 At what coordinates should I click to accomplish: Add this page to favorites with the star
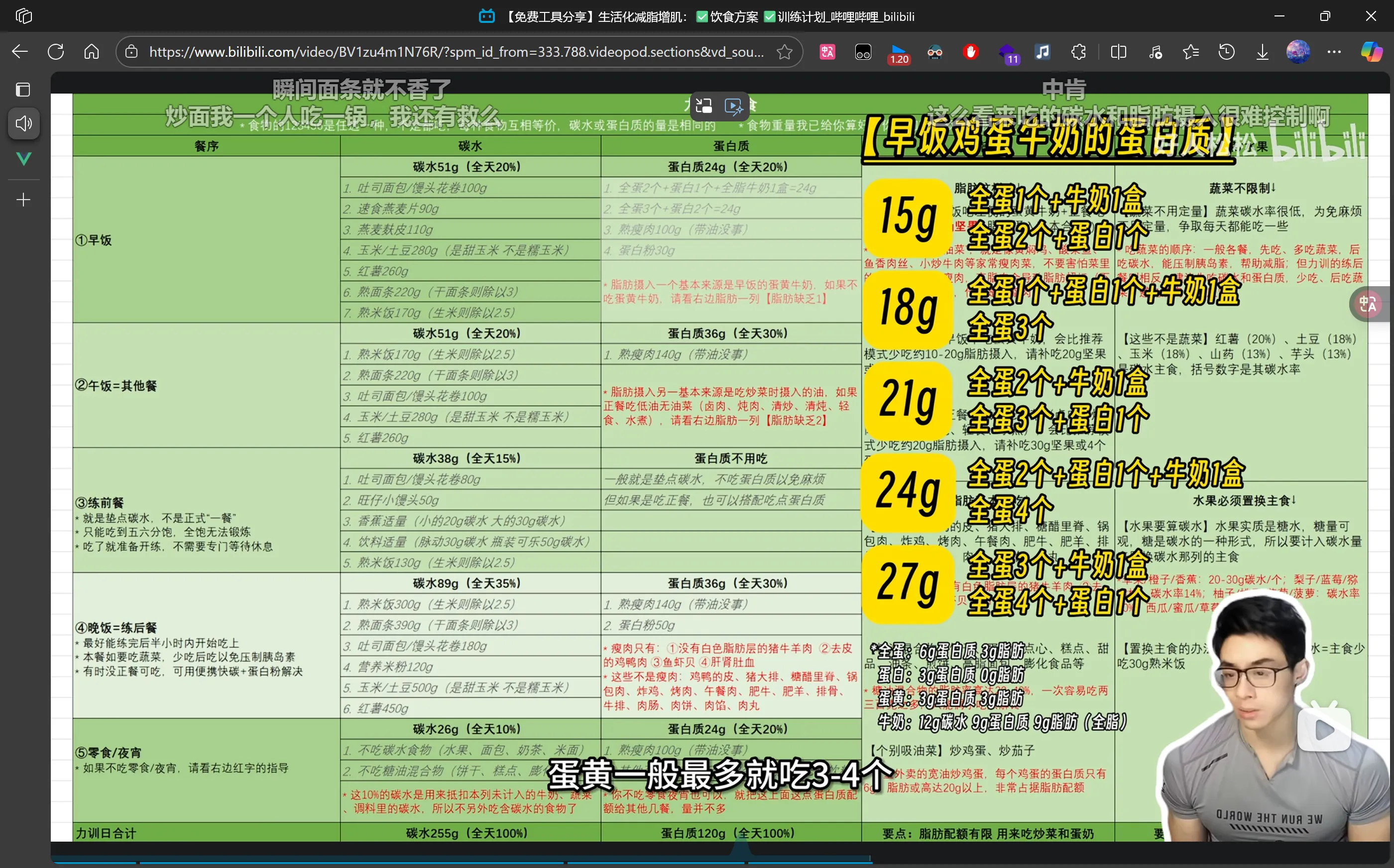tap(784, 52)
